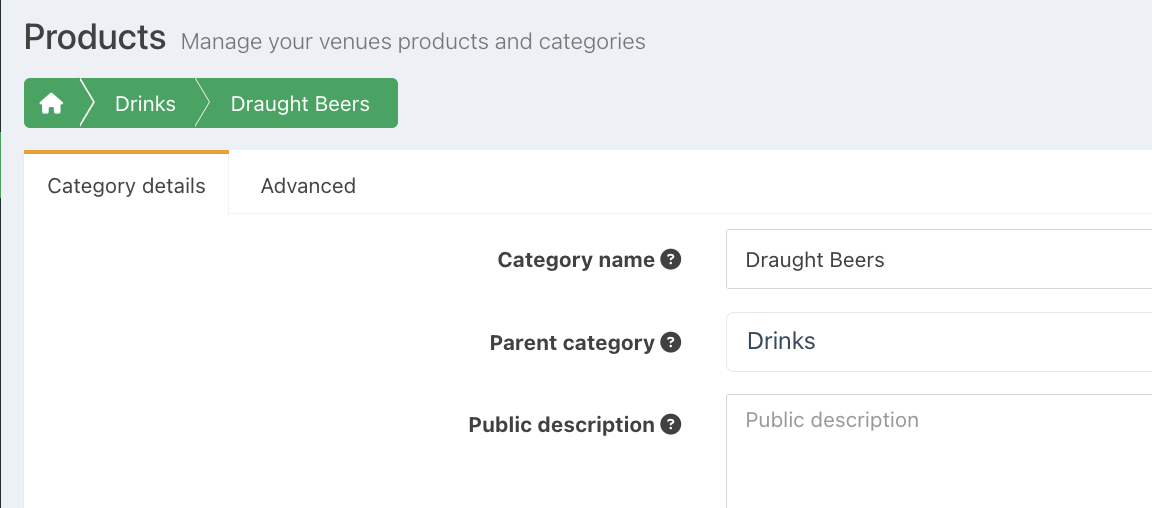Go to the Drinks breadcrumb

tap(145, 104)
